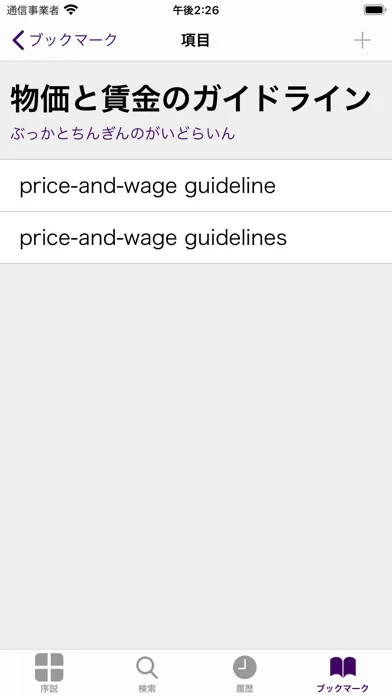Viewport: 392px width, 696px height.
Task: Switch to the ブックマーク tab label
Action: (343, 688)
